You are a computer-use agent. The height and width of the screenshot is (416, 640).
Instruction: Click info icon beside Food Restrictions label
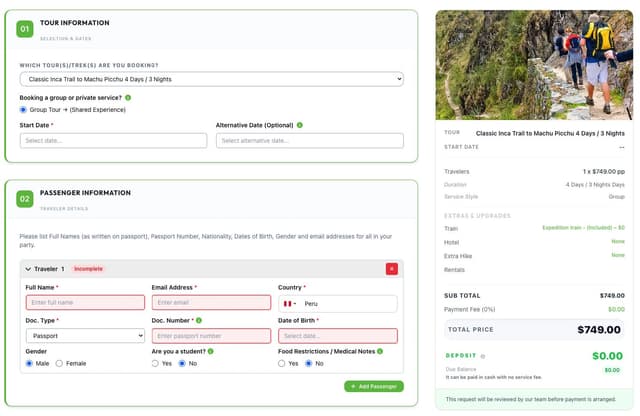click(380, 351)
